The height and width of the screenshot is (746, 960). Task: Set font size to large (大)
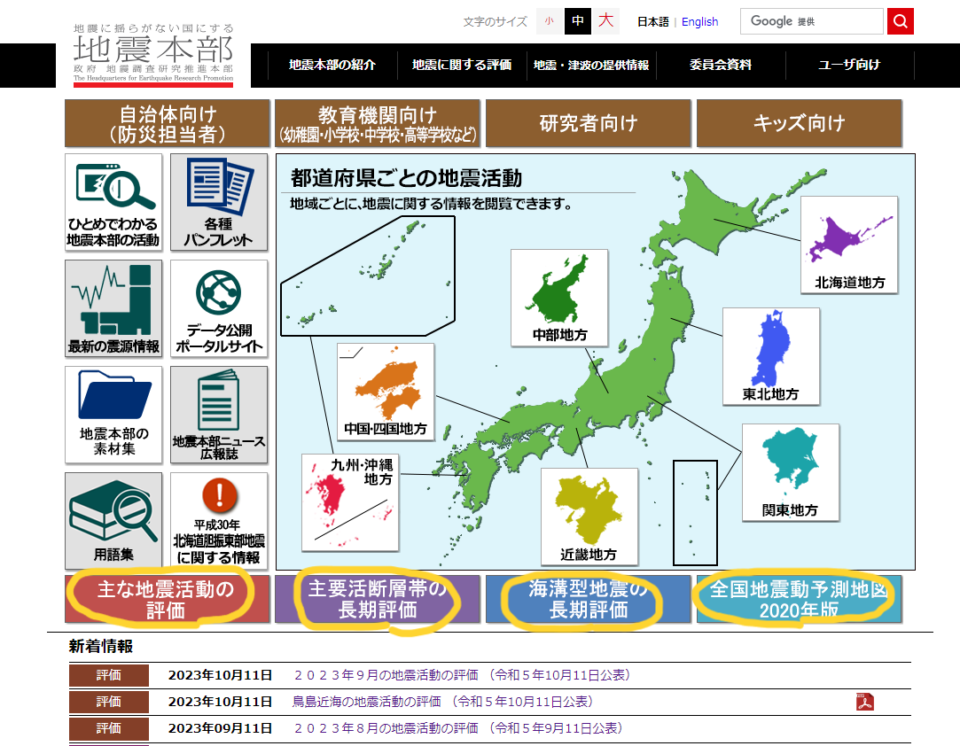[606, 21]
